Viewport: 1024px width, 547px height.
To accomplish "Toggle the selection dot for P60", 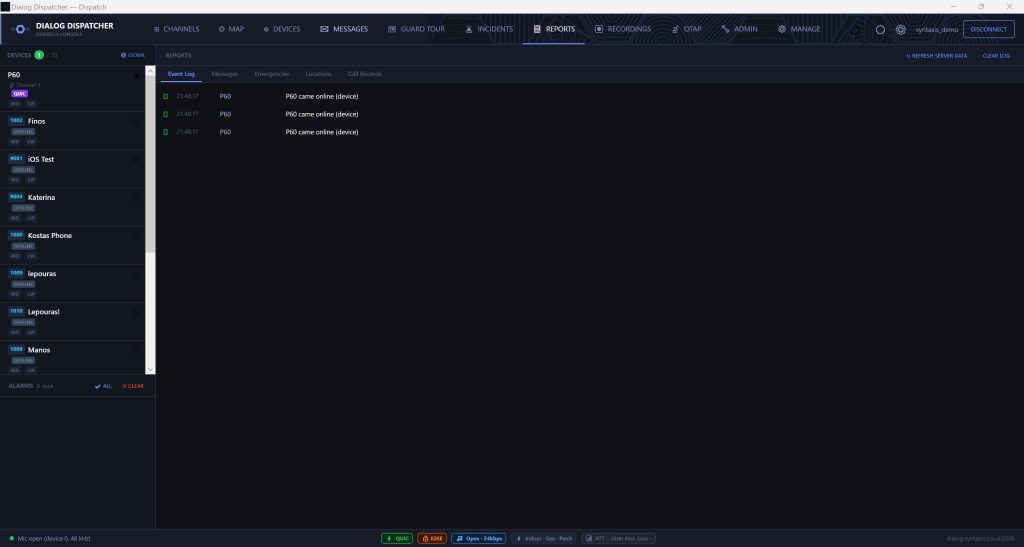I will (x=136, y=76).
